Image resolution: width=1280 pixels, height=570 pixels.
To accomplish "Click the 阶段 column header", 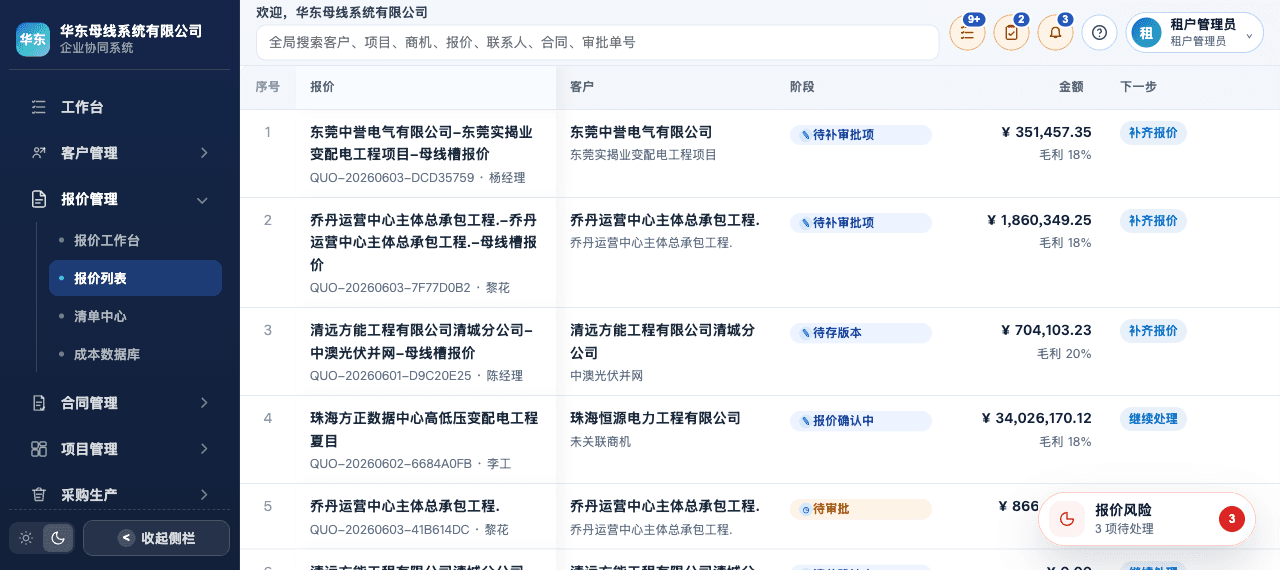I will coord(802,87).
